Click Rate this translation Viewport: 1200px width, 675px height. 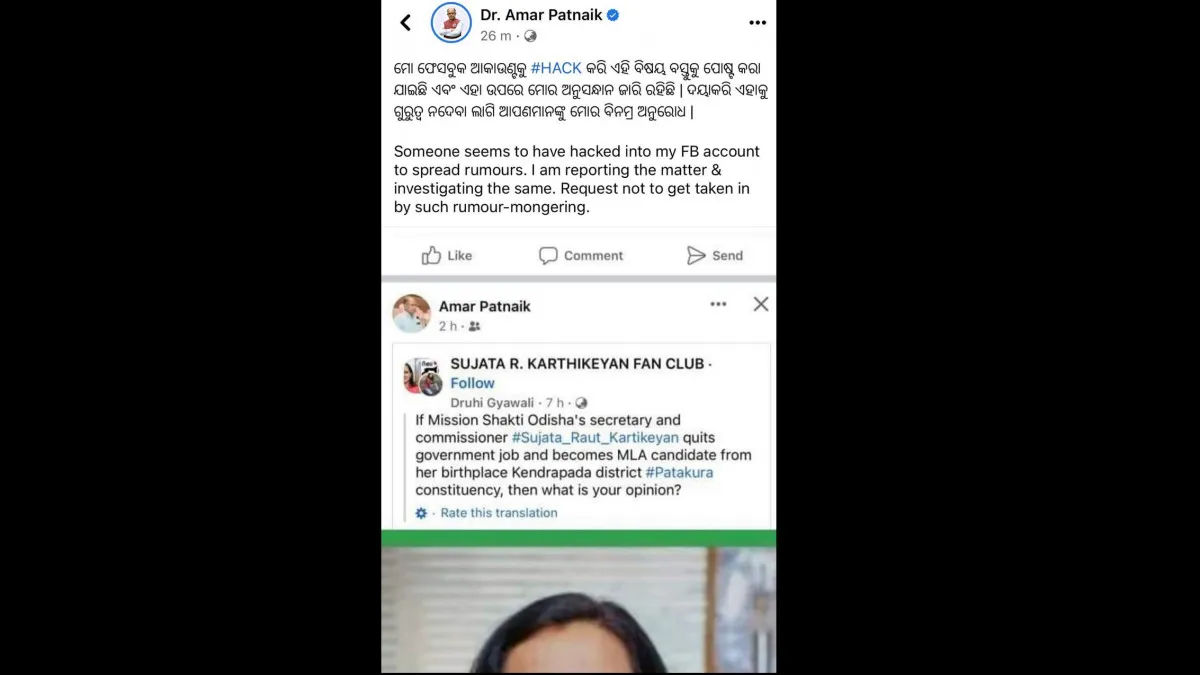499,513
